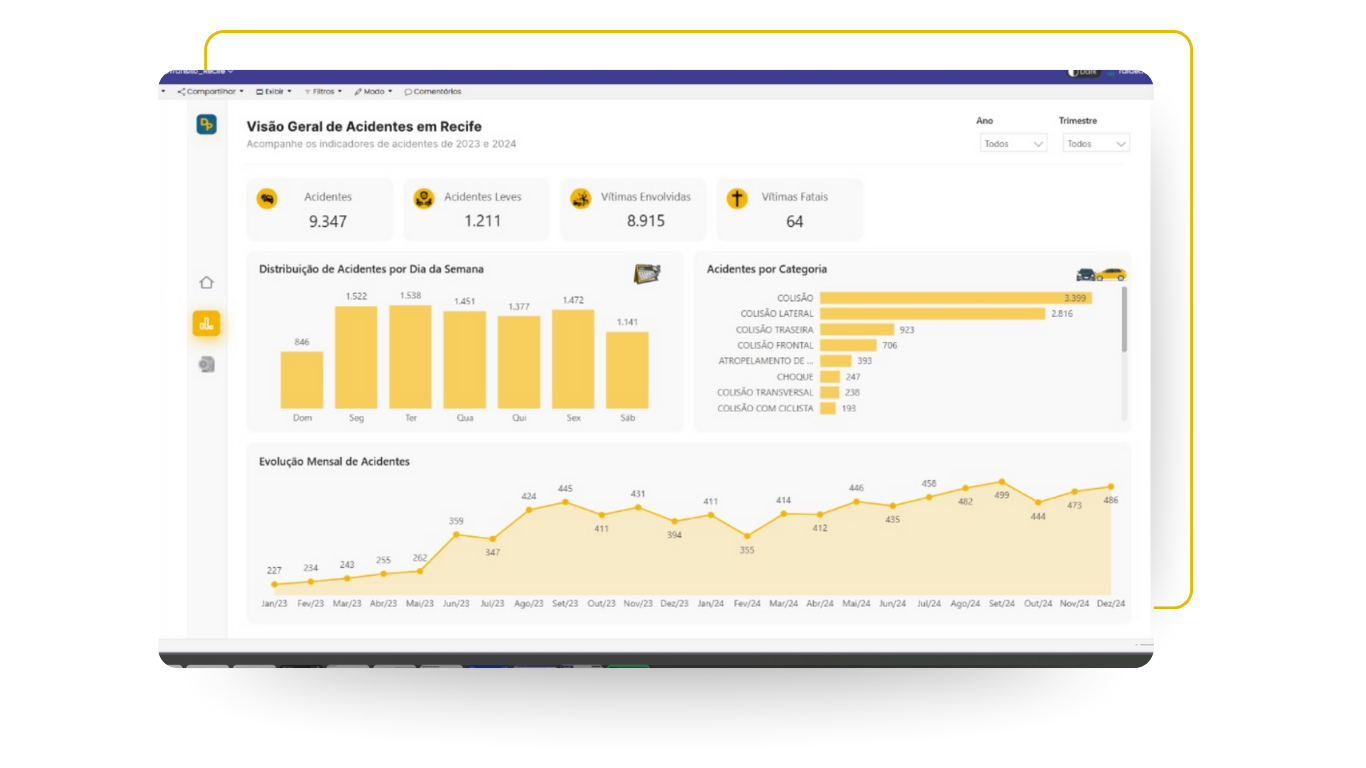Open the Compartilhar menu
Viewport: 1366px width, 768px height.
point(211,91)
